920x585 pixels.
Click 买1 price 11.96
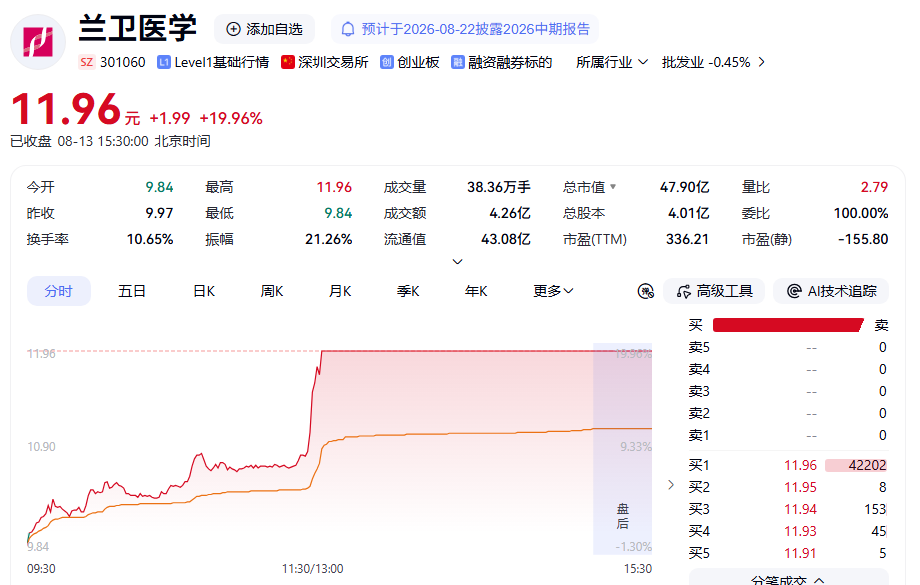tap(800, 465)
